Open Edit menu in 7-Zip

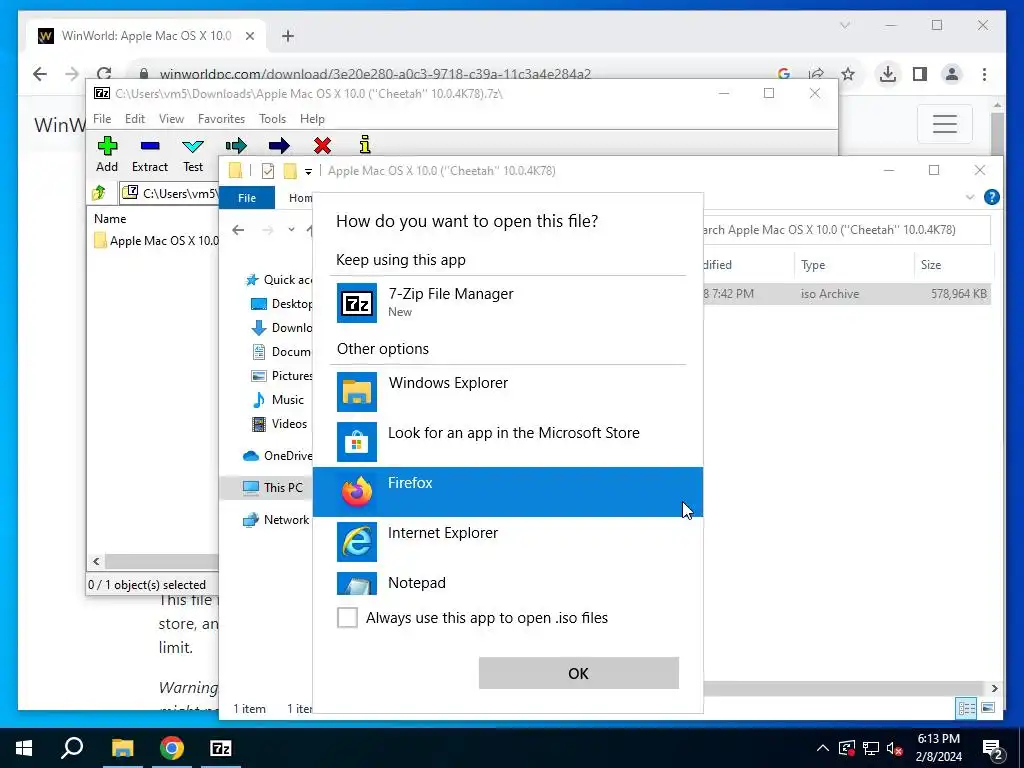(x=135, y=119)
